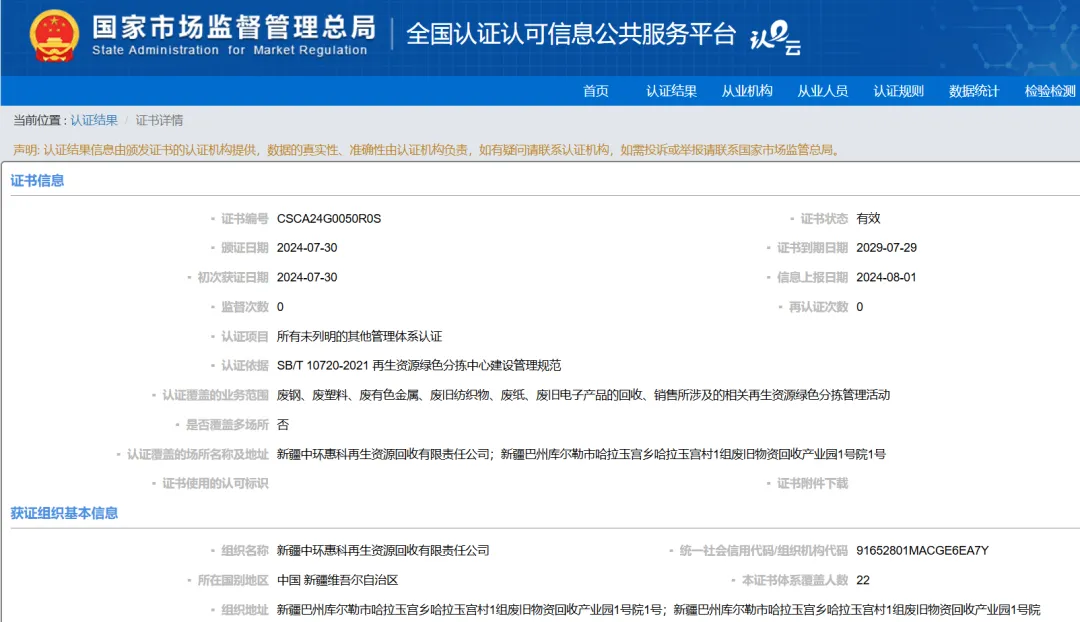Click the 统一社会信用代码/组织机构代码 label
This screenshot has width=1080, height=622.
pyautogui.click(x=763, y=551)
